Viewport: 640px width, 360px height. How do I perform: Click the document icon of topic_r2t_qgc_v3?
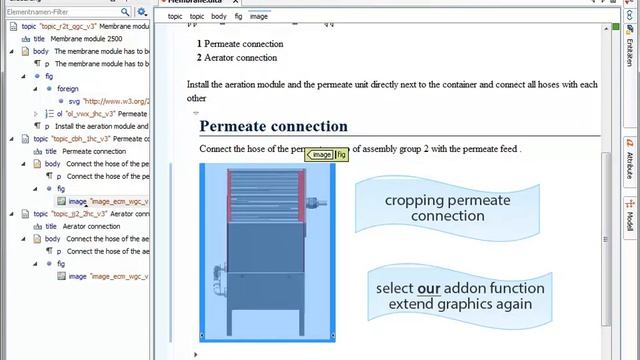(13, 27)
